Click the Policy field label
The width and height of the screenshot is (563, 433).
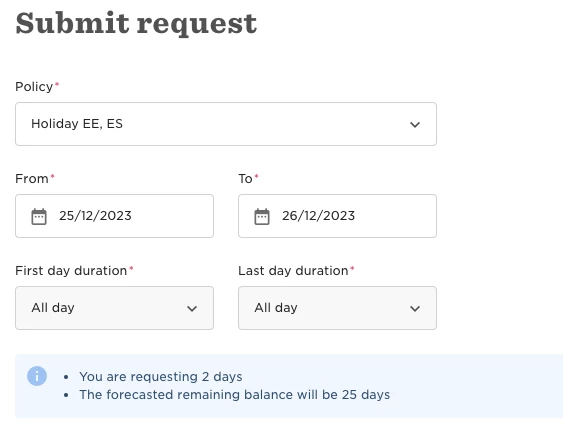click(34, 87)
